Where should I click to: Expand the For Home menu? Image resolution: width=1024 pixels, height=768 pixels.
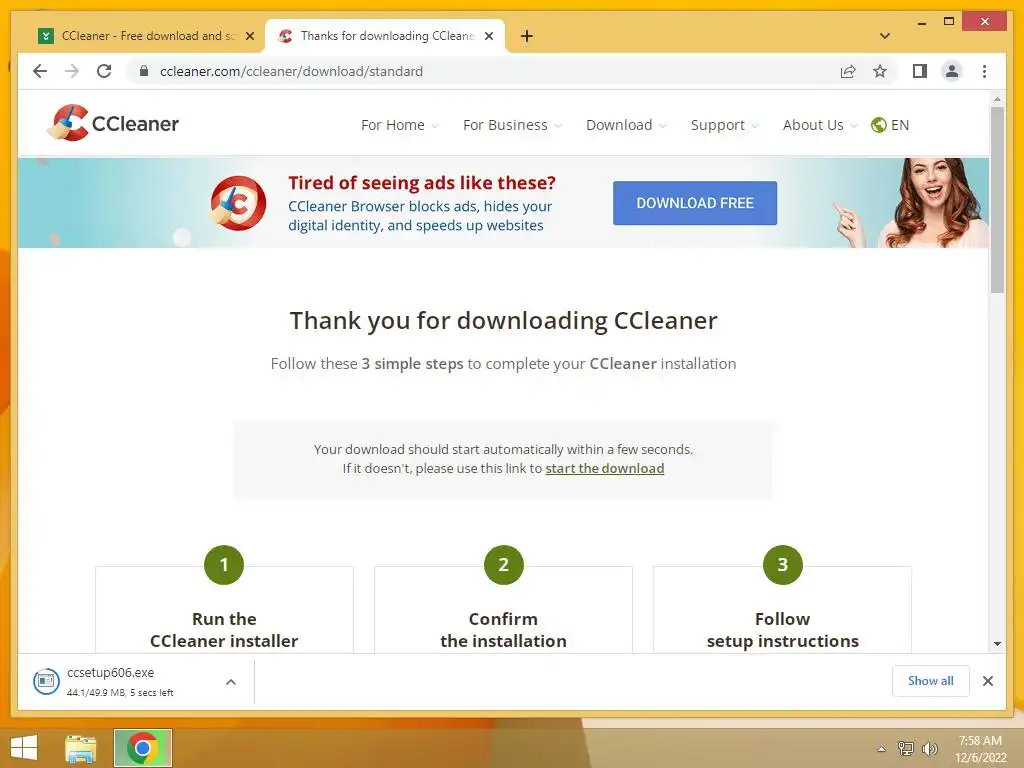tap(400, 125)
